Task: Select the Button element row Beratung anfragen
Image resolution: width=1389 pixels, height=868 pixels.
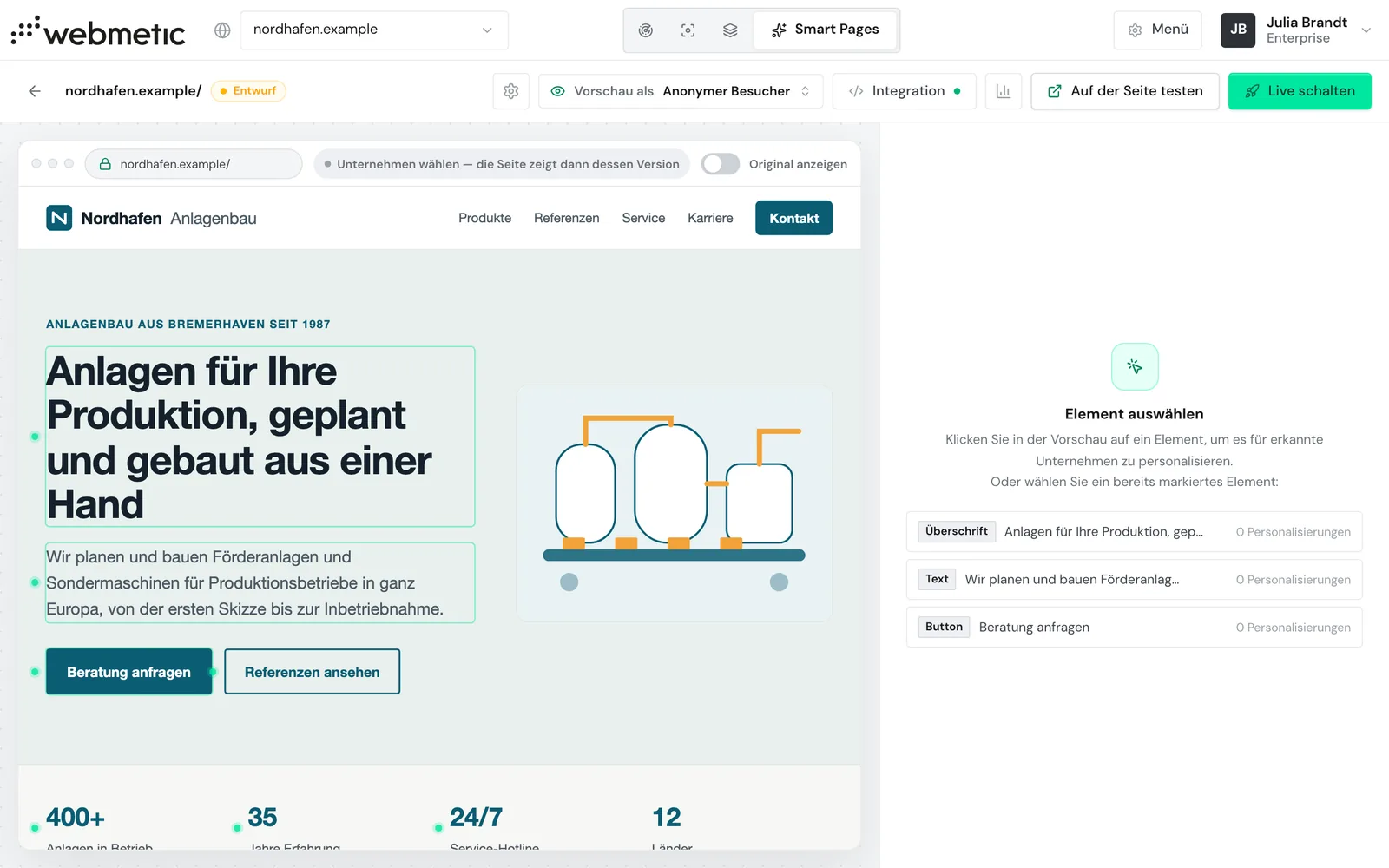Action: [1134, 627]
